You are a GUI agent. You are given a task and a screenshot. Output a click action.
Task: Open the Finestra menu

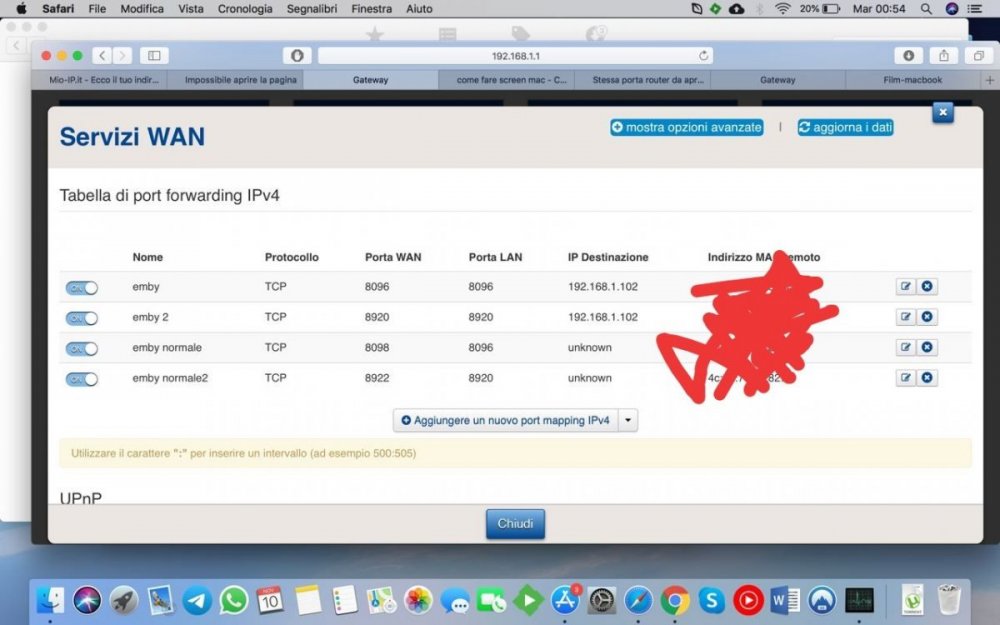coord(372,9)
